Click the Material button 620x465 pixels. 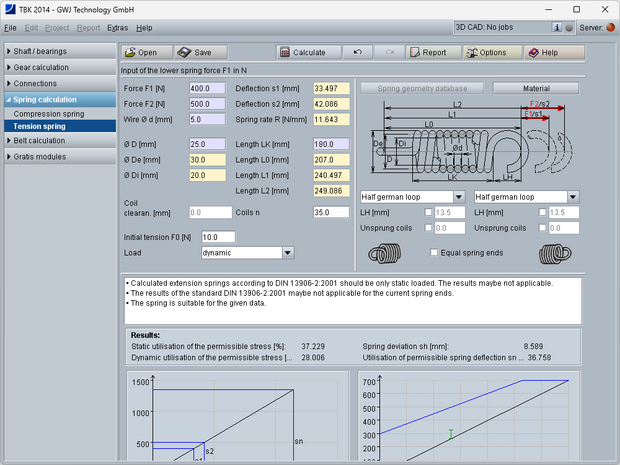click(535, 88)
